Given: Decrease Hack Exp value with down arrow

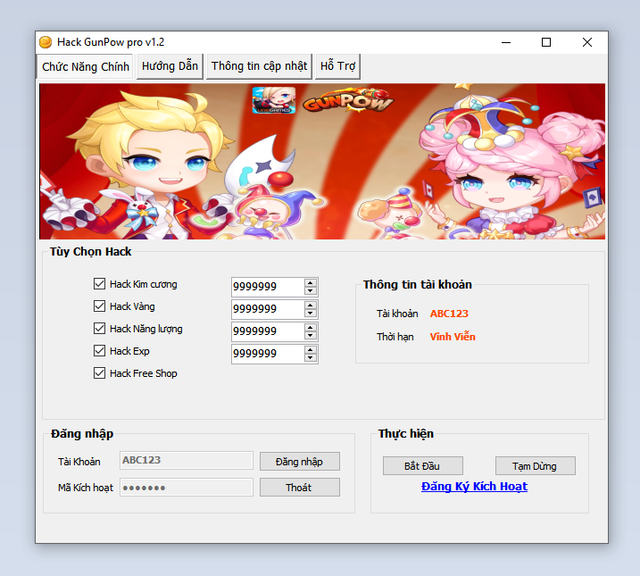Looking at the screenshot, I should click(310, 358).
